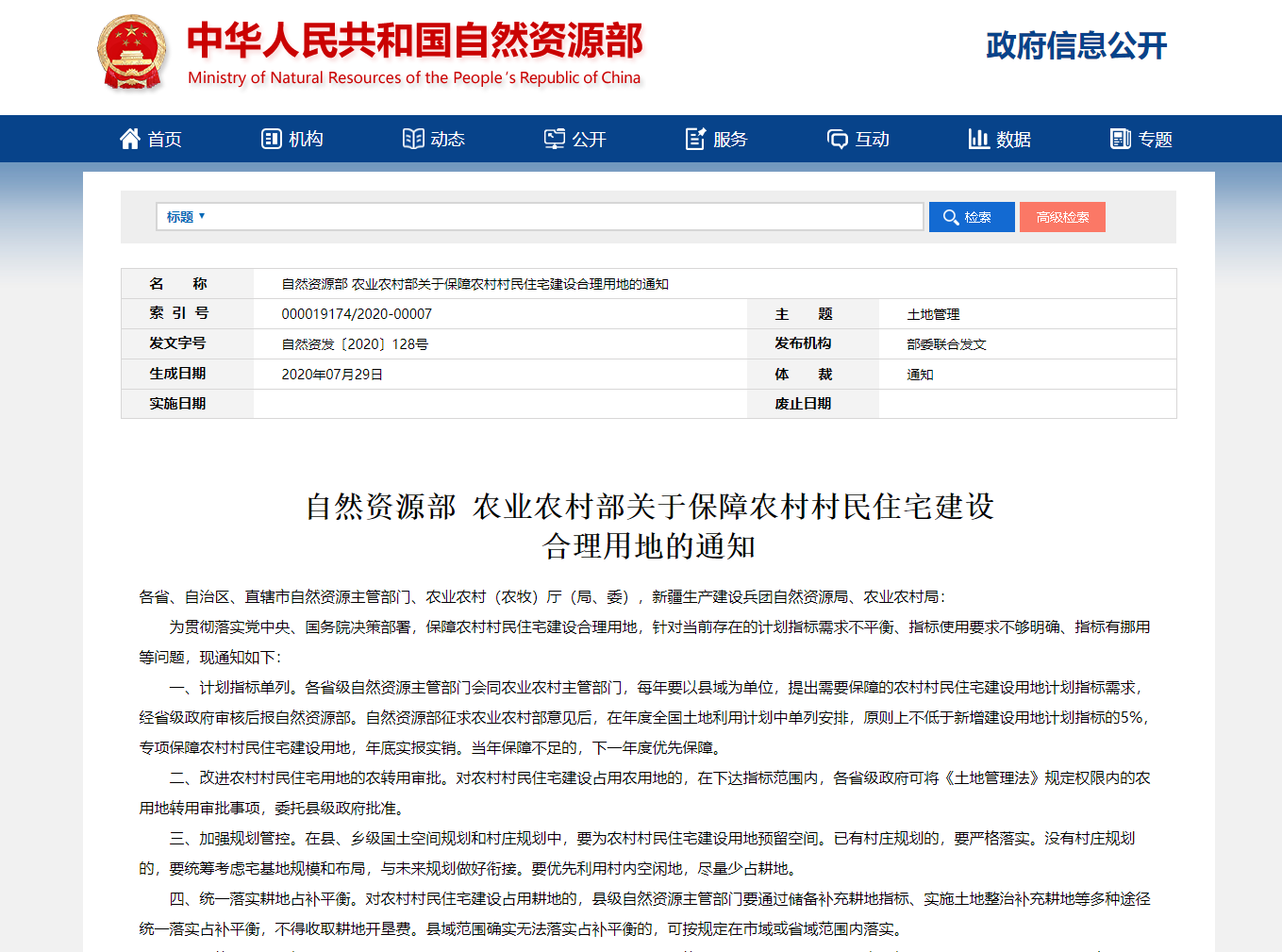Click the 发文字号 label cell

[x=187, y=343]
